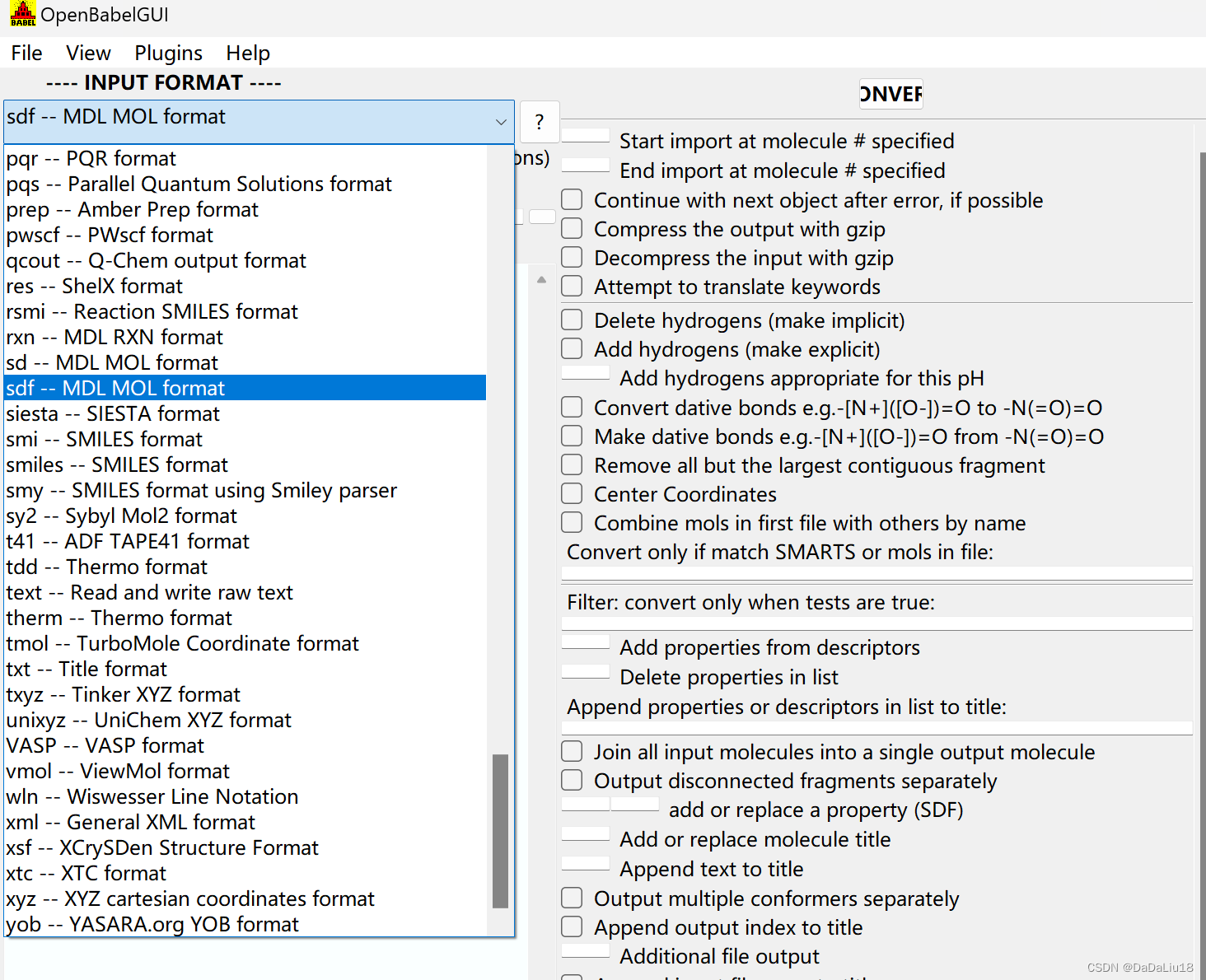Image resolution: width=1206 pixels, height=980 pixels.
Task: Check Delete hydrogens (make implicit)
Action: 572,320
